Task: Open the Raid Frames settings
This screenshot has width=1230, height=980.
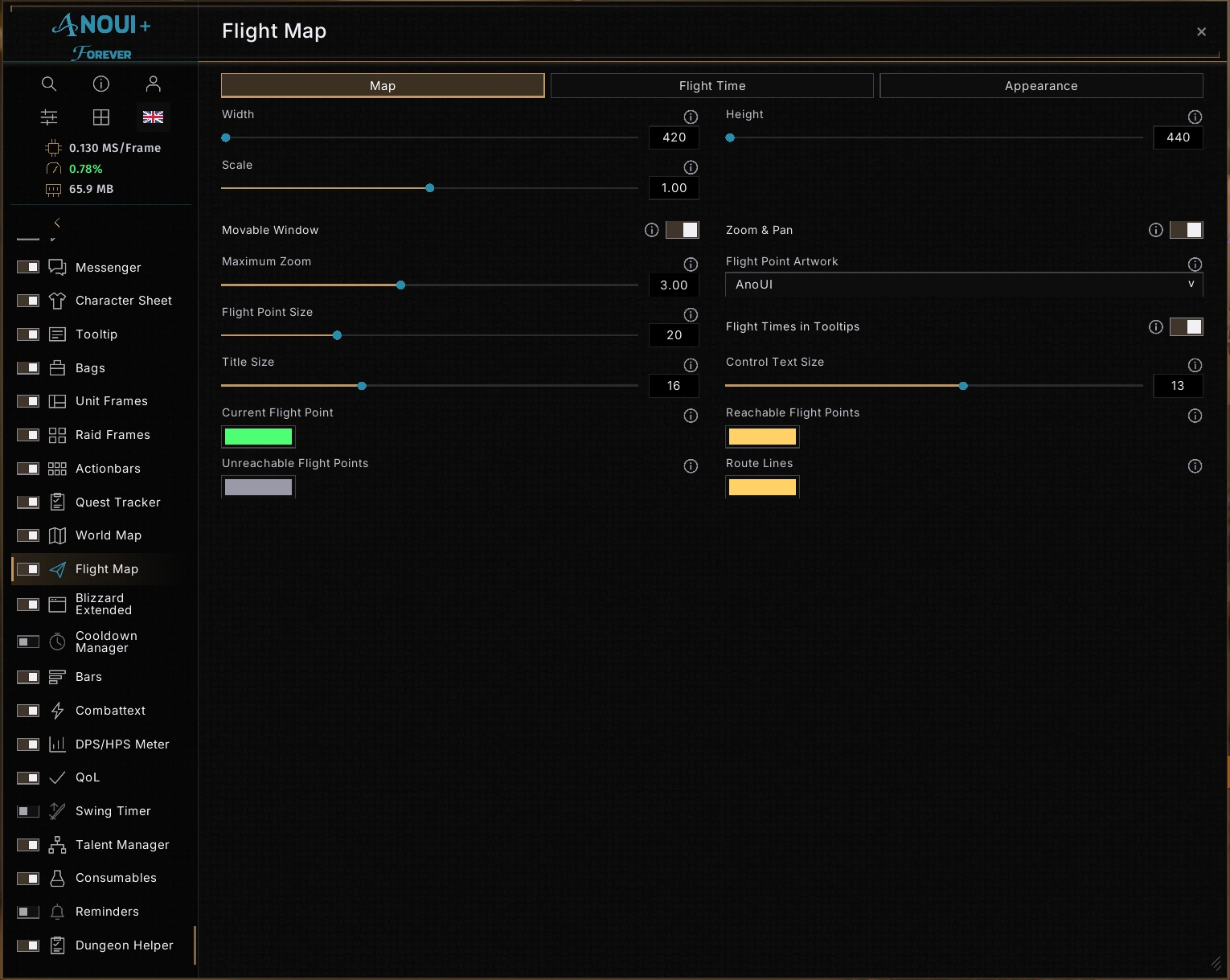Action: tap(113, 435)
